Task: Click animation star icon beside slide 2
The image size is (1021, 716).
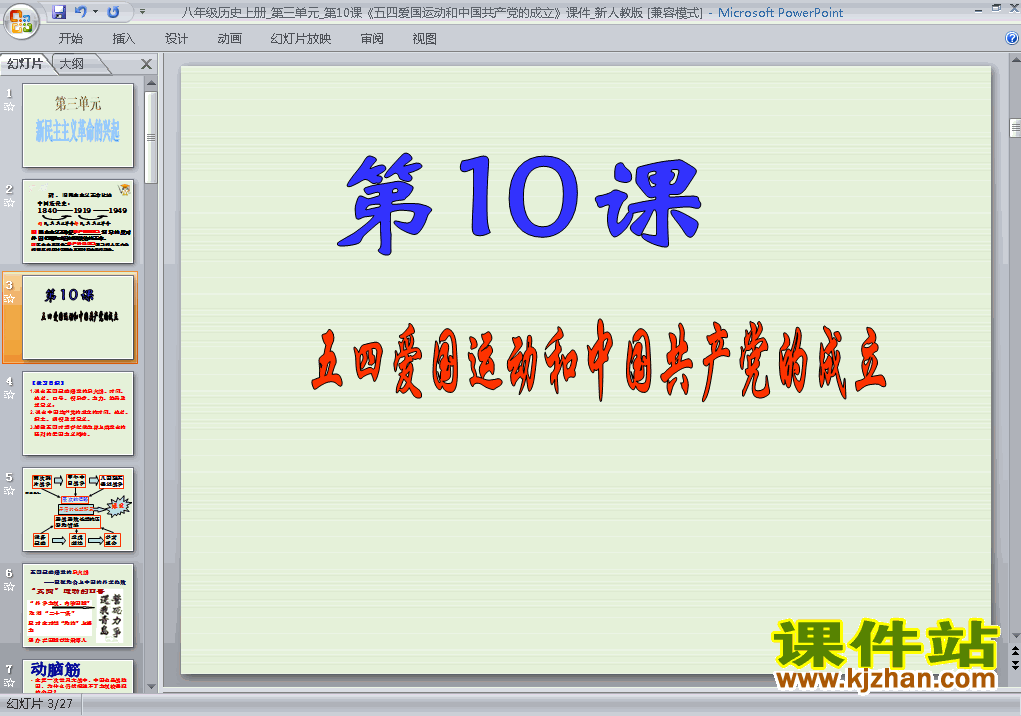Action: coord(9,202)
